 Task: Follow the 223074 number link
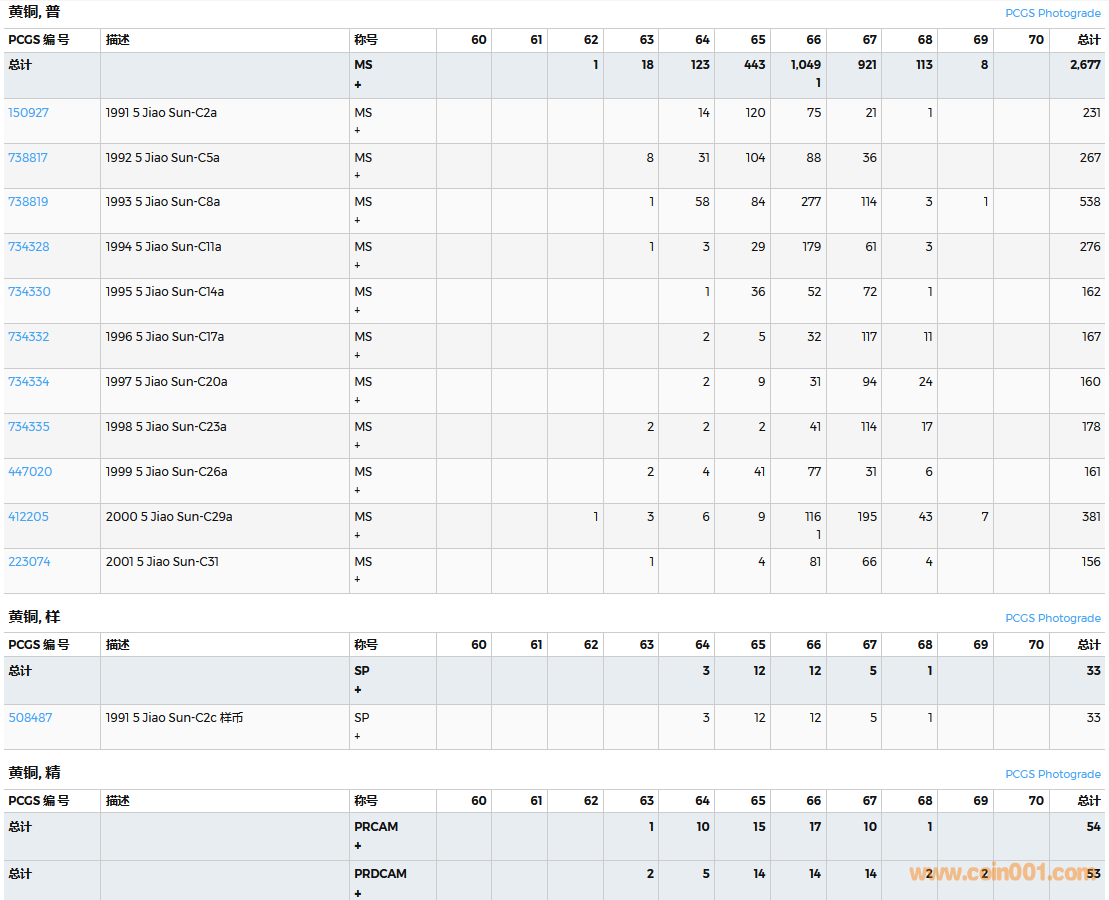(29, 562)
